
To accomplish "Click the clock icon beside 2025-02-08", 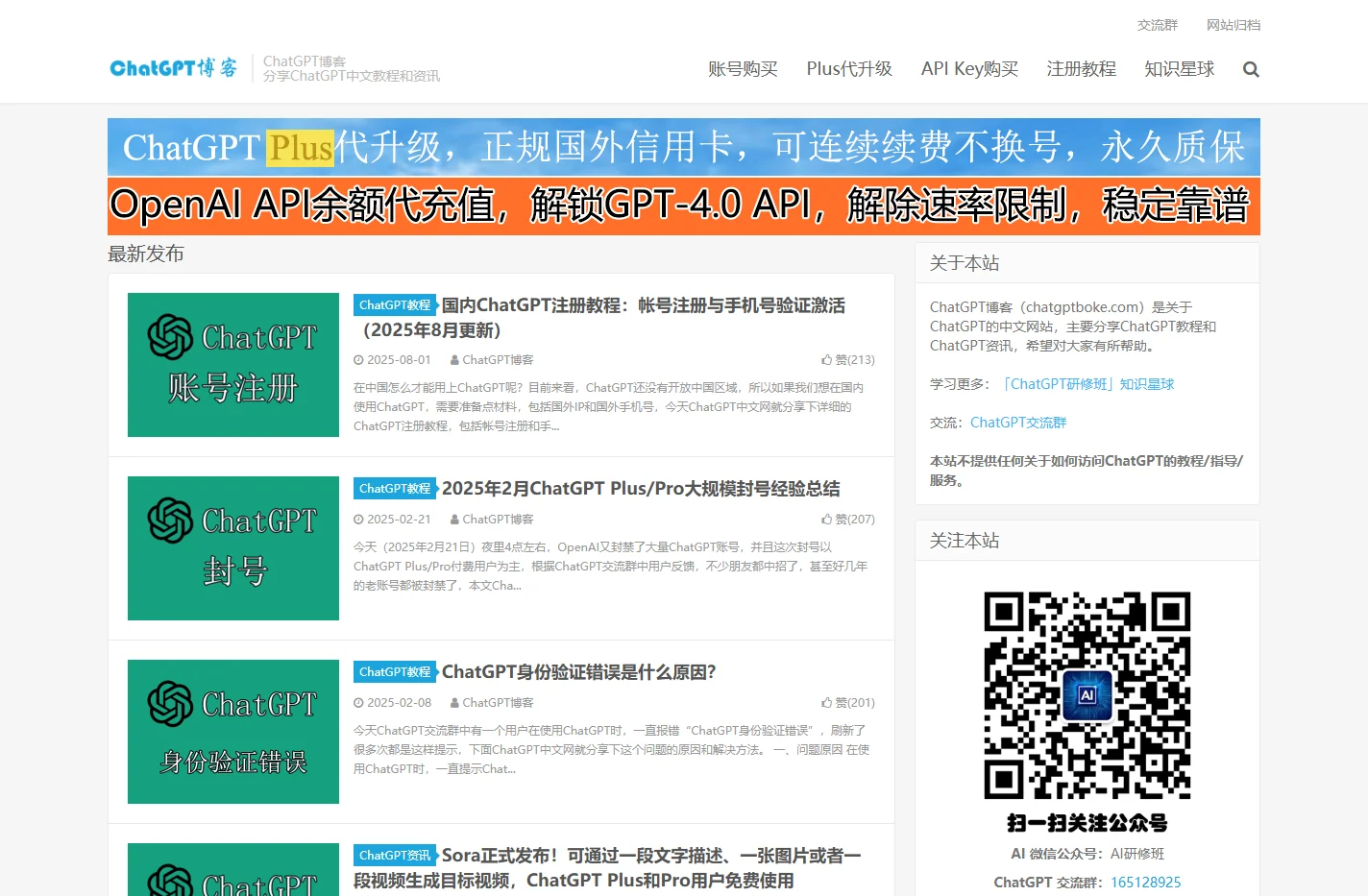I will pos(358,703).
